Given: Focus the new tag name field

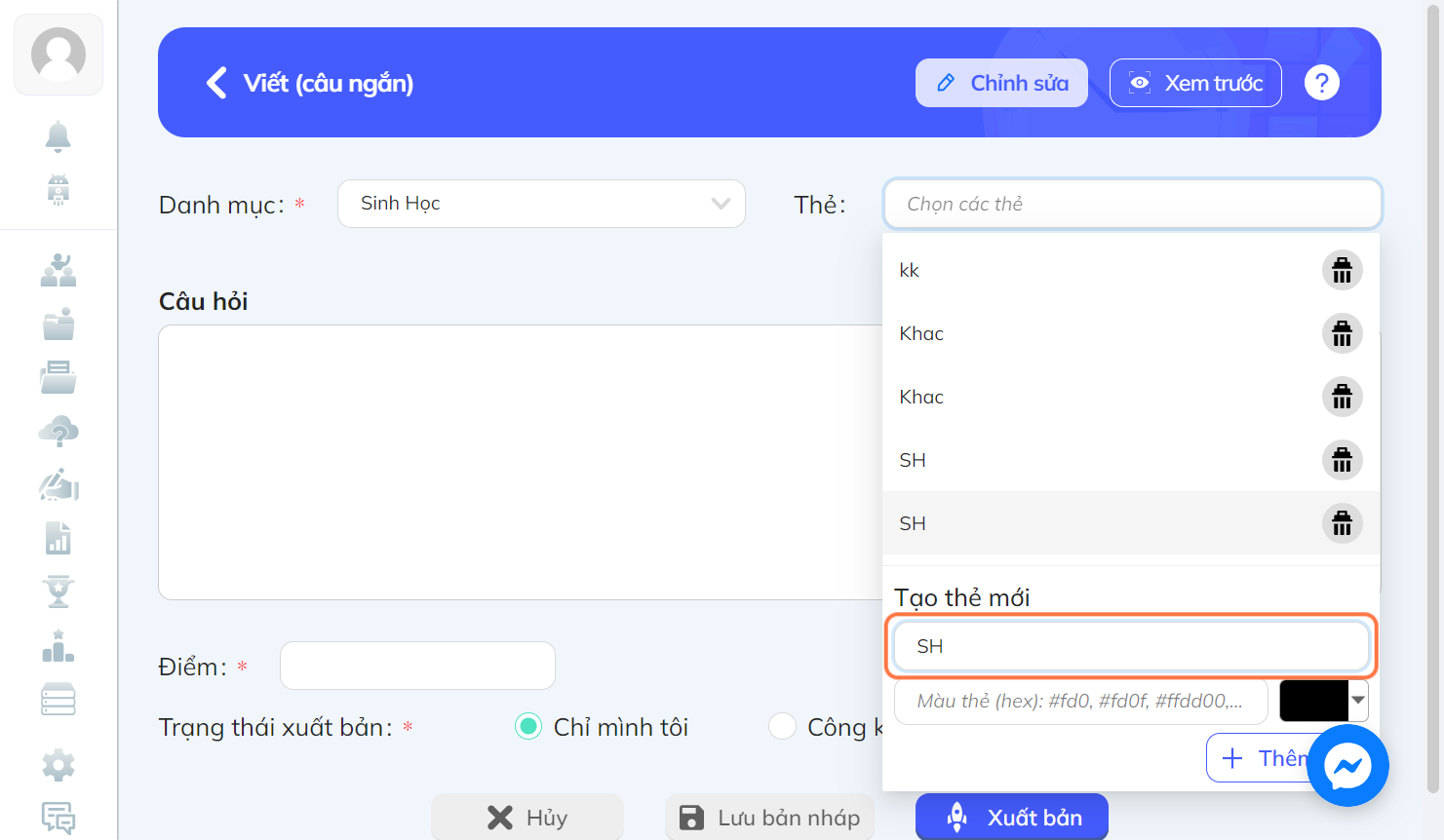Looking at the screenshot, I should 1131,646.
